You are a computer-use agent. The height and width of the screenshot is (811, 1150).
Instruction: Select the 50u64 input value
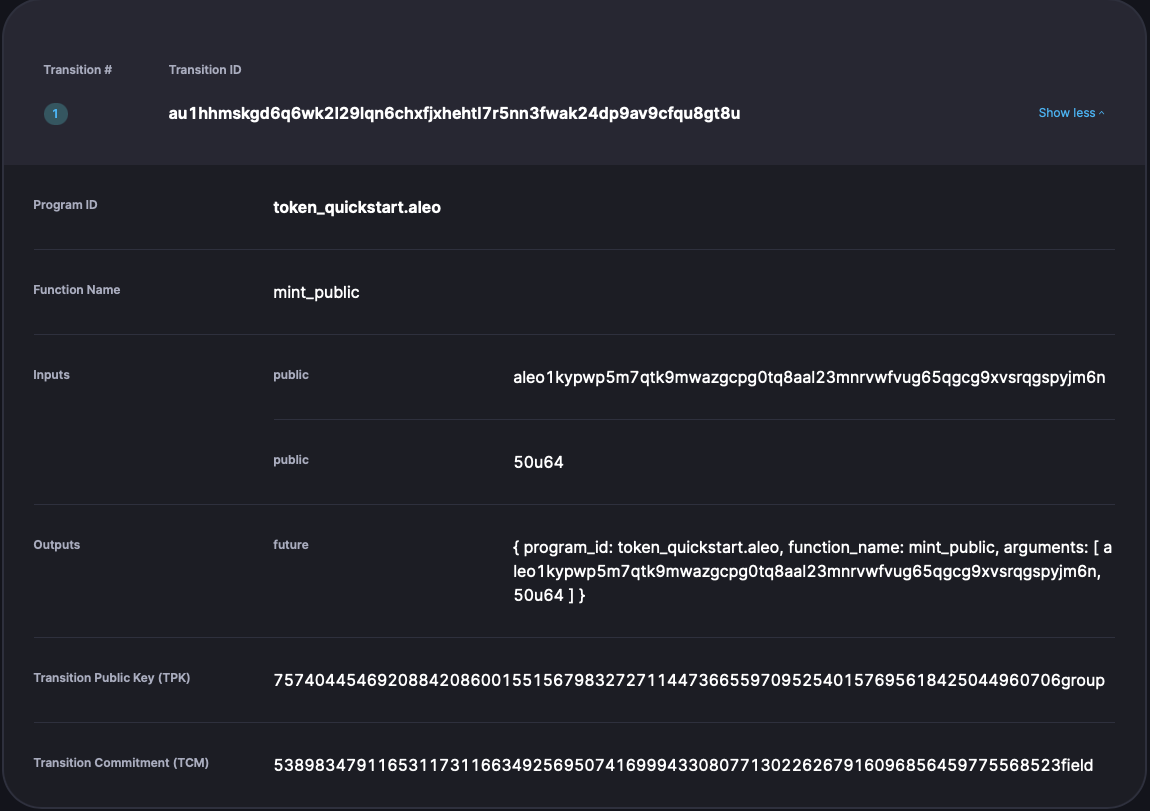(x=538, y=463)
